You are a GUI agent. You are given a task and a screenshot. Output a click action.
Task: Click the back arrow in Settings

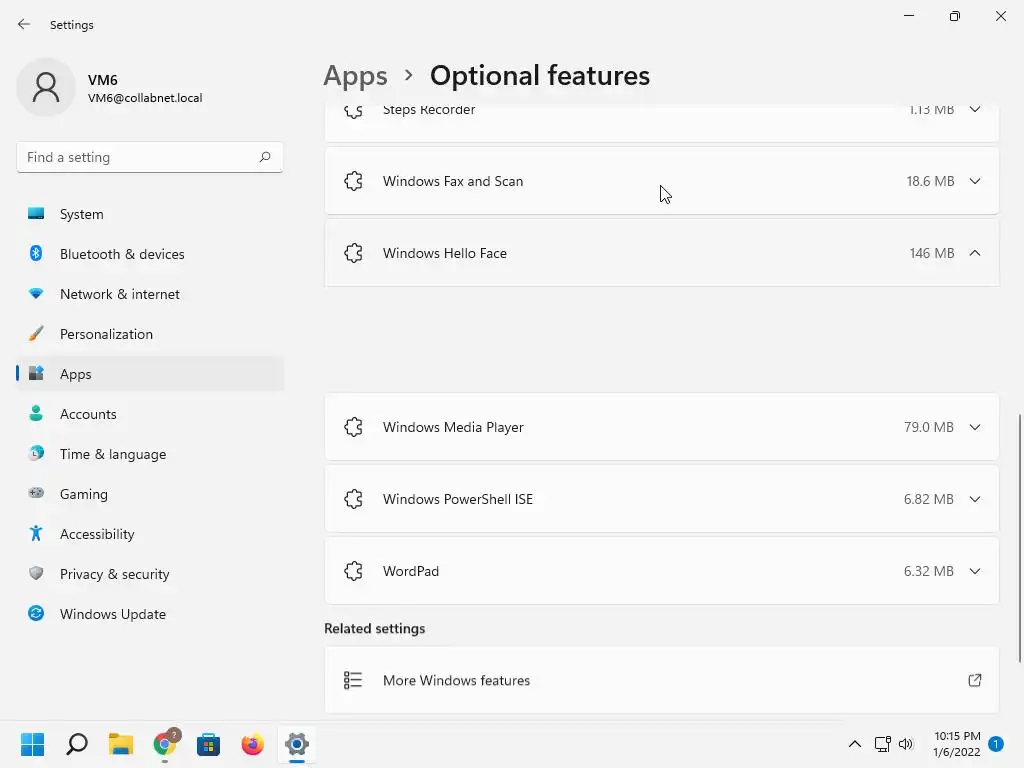point(24,25)
